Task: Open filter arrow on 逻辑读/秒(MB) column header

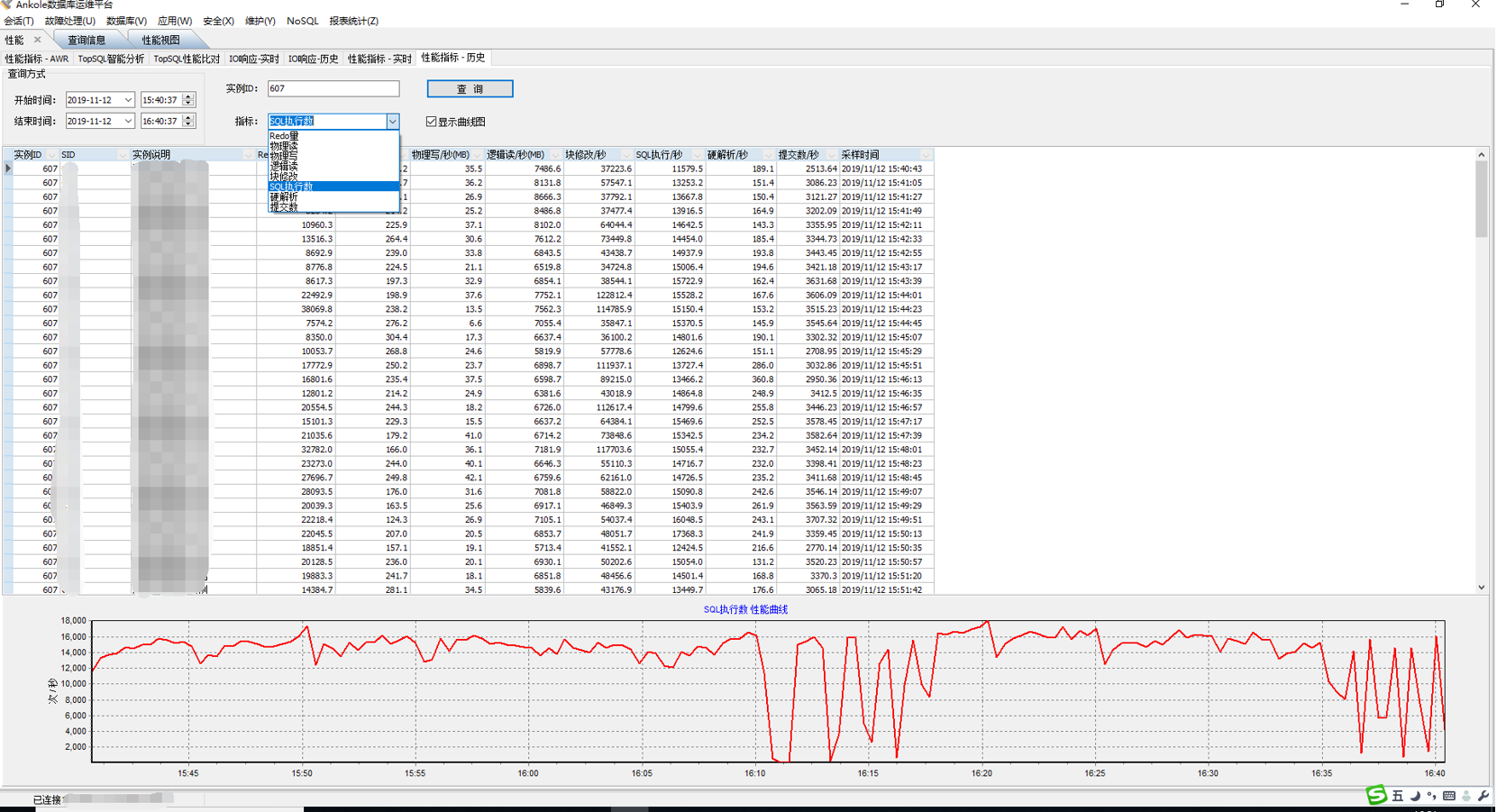Action: (x=555, y=155)
